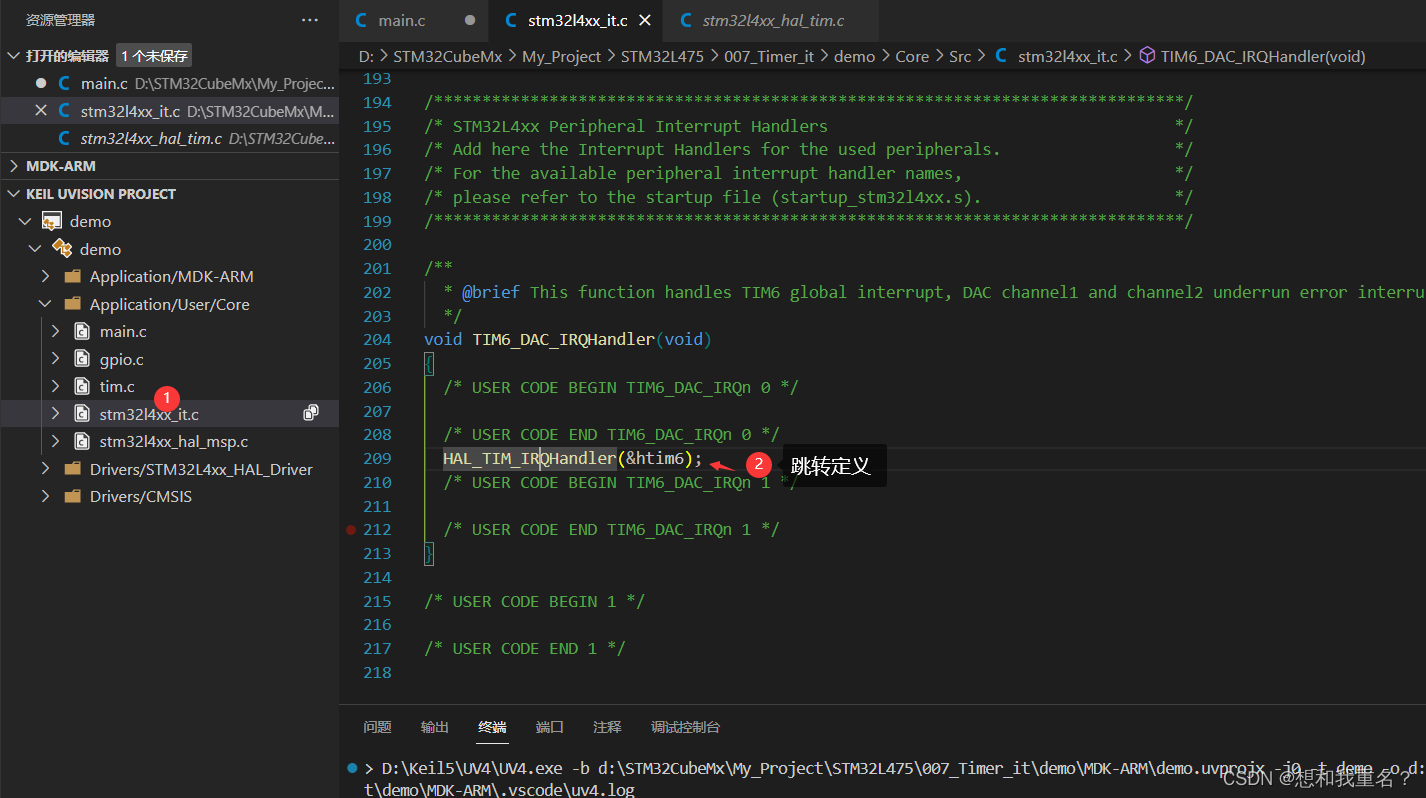Click line number 208 in gutter
The width and height of the screenshot is (1426, 798).
(377, 435)
